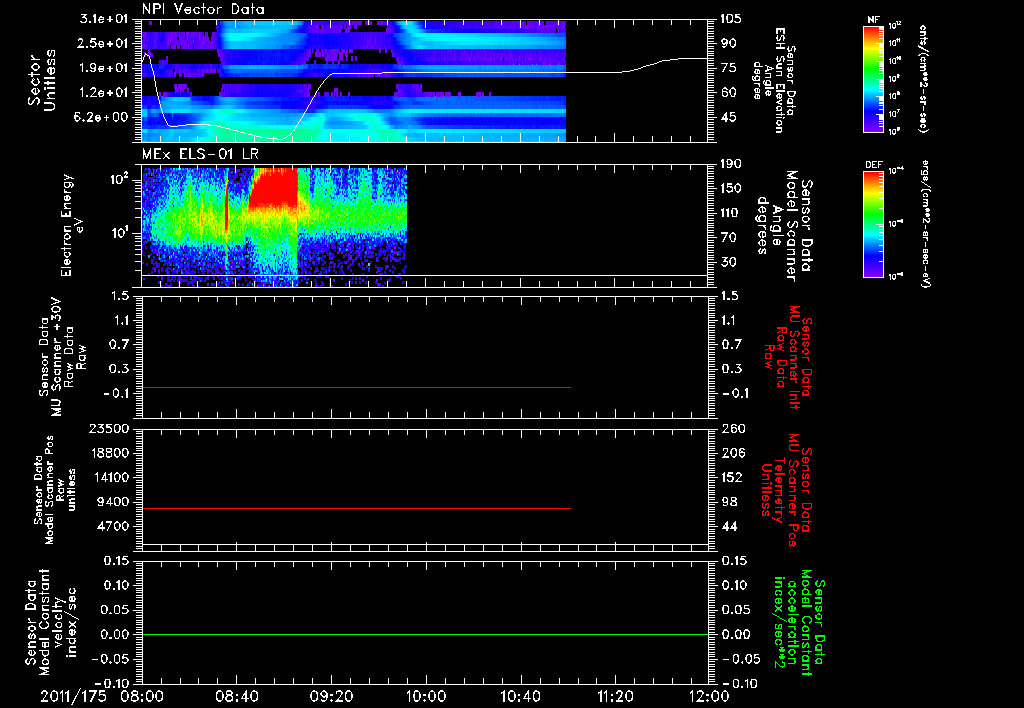Click the 'MU Scanner +30V' left axis title
This screenshot has width=1024, height=708.
(62, 357)
